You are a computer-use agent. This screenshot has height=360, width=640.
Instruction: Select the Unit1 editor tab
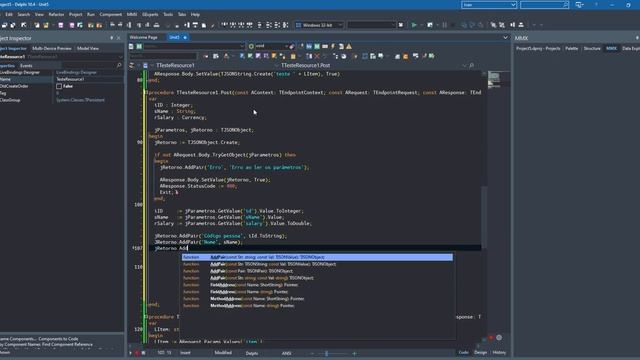pos(177,37)
